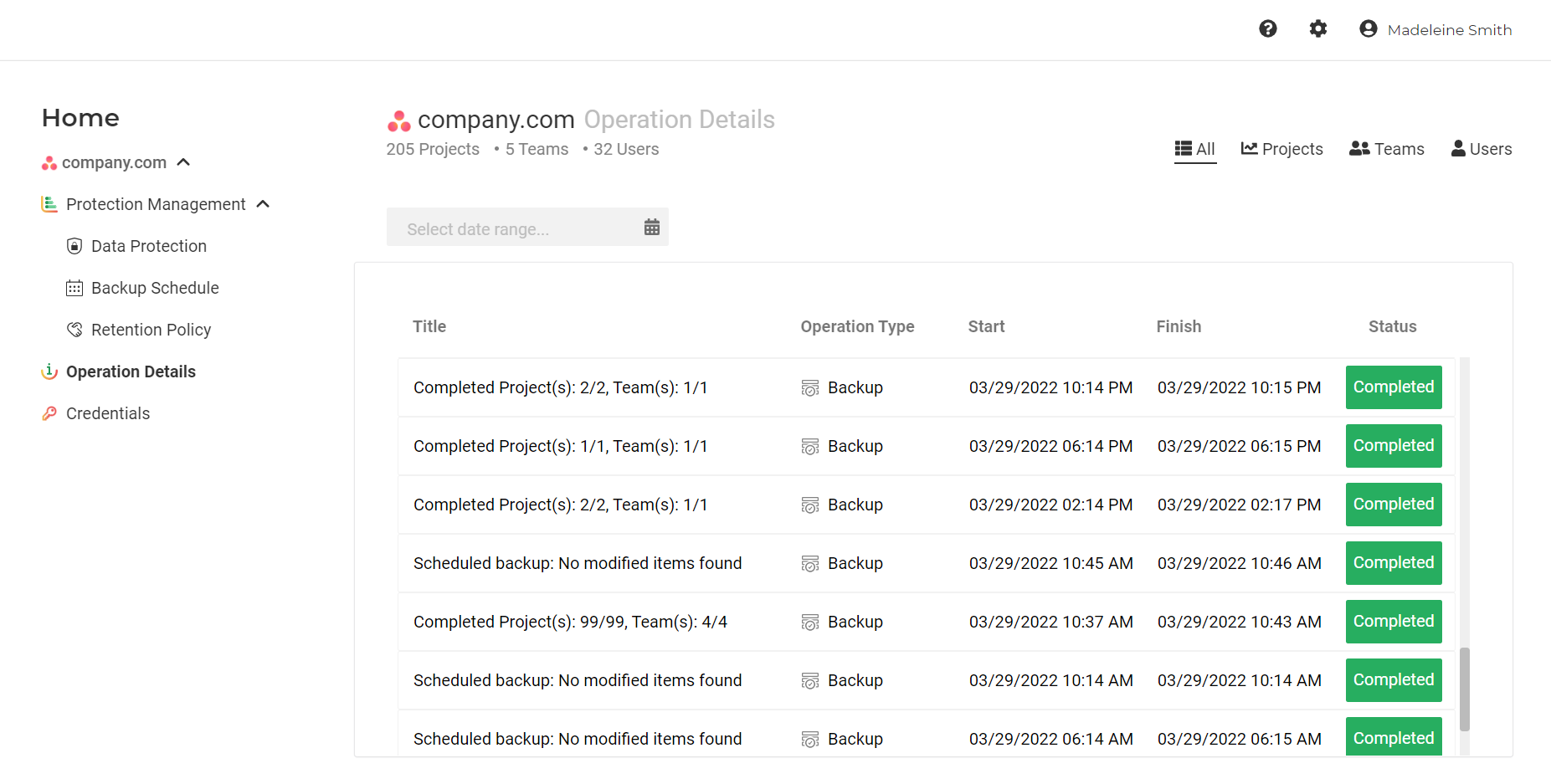Click the user avatar icon beside Madeleine Smith
This screenshot has height=784, width=1551.
[1369, 29]
